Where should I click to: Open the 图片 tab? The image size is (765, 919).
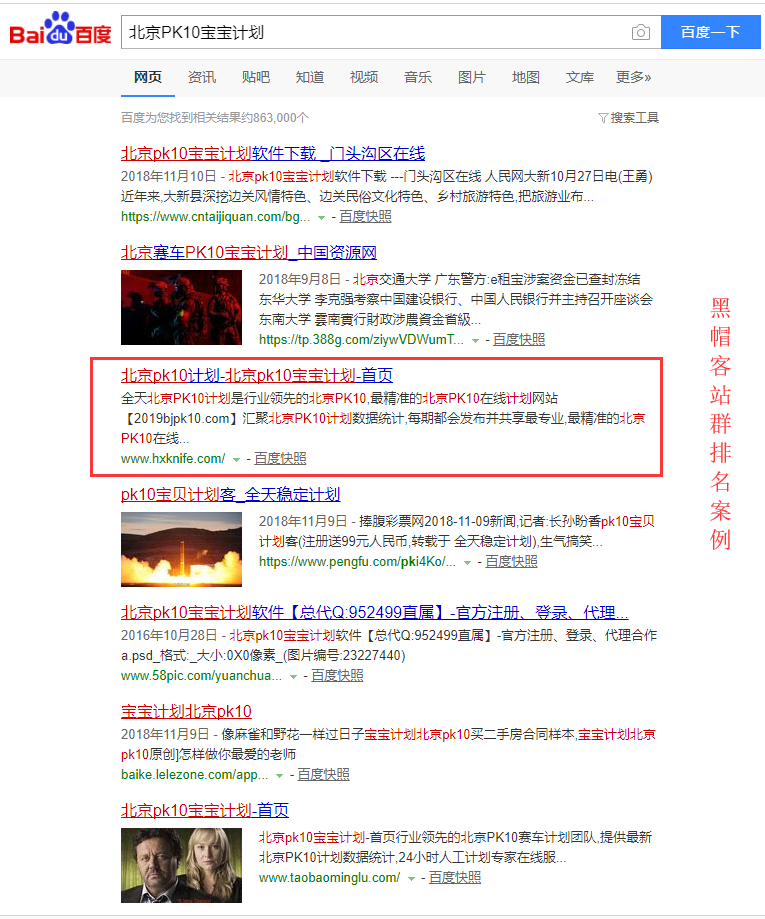471,77
